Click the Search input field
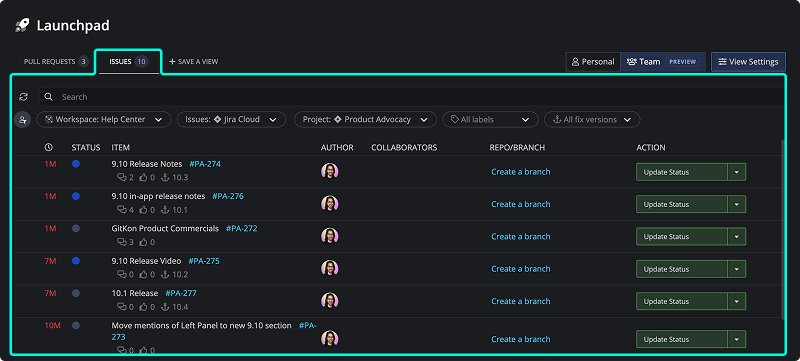 [411, 97]
